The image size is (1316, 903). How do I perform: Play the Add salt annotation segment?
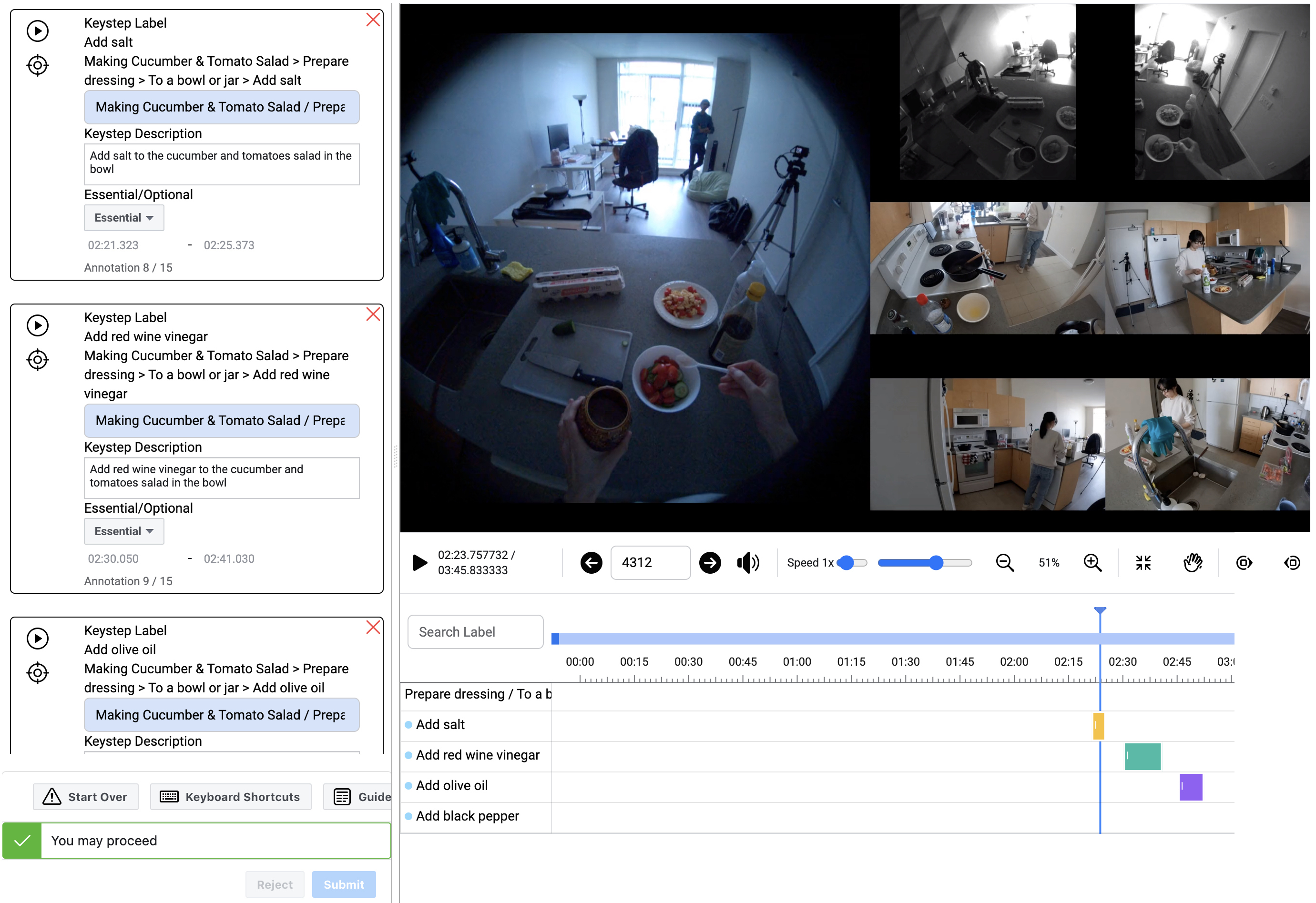[37, 30]
